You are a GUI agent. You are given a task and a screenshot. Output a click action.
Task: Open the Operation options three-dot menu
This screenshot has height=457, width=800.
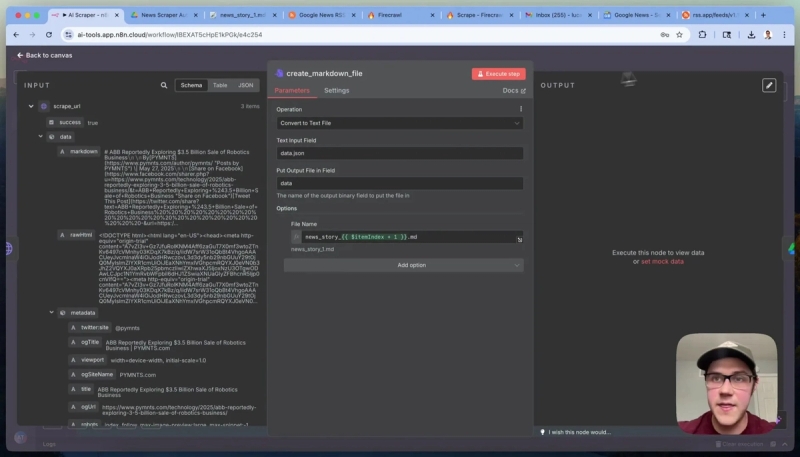520,109
